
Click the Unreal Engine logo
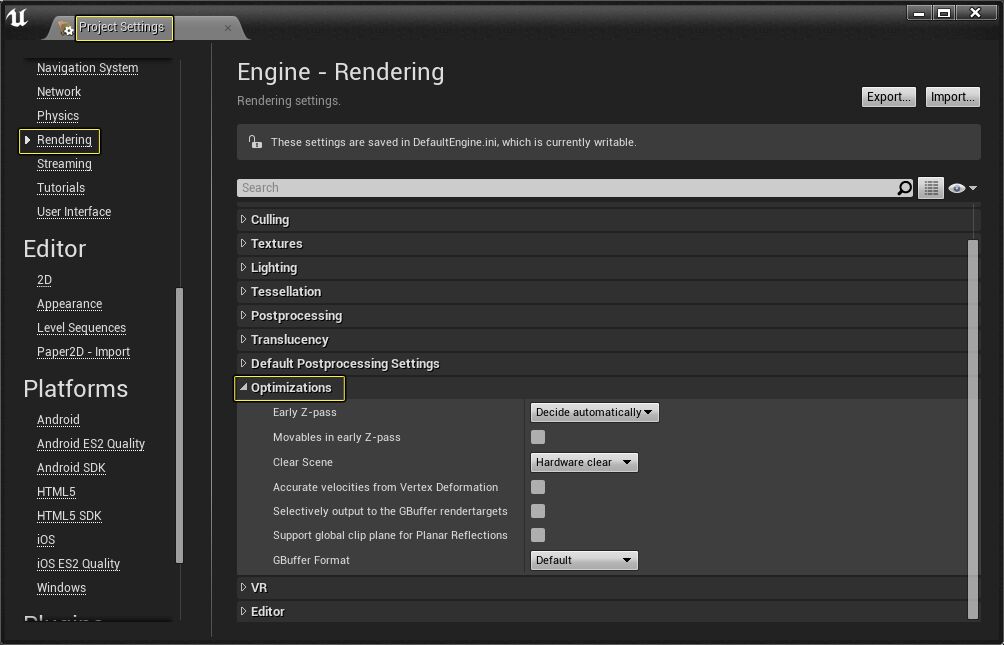[16, 17]
